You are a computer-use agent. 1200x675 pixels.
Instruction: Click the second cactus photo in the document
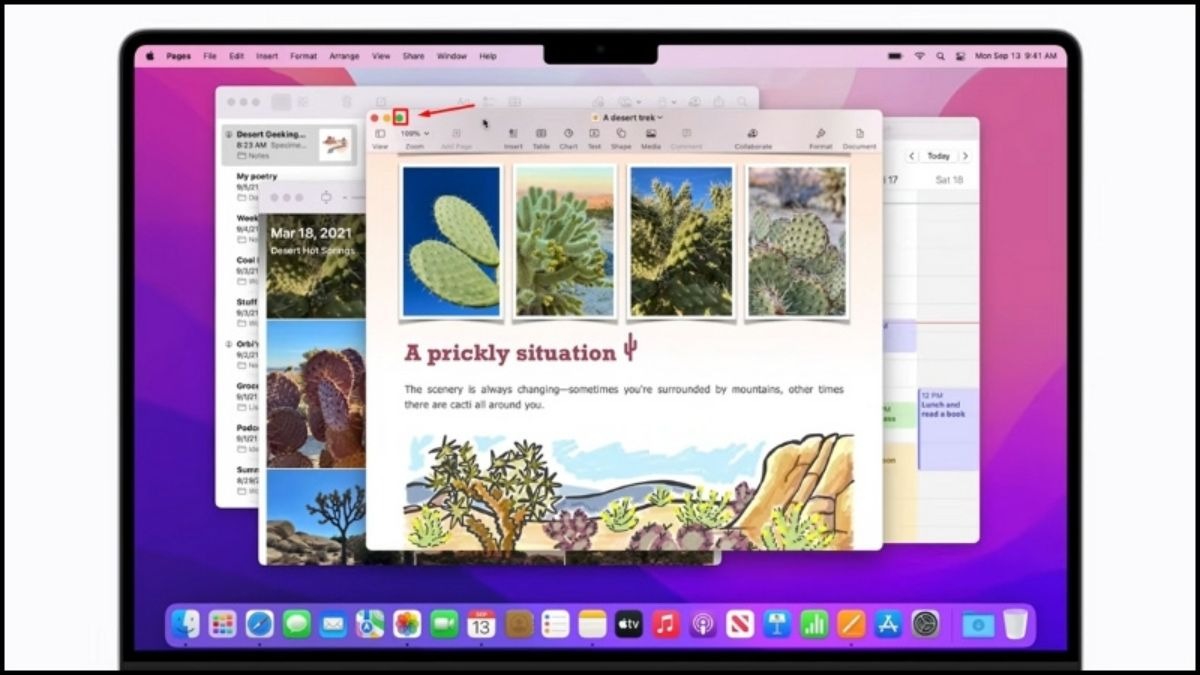[566, 242]
